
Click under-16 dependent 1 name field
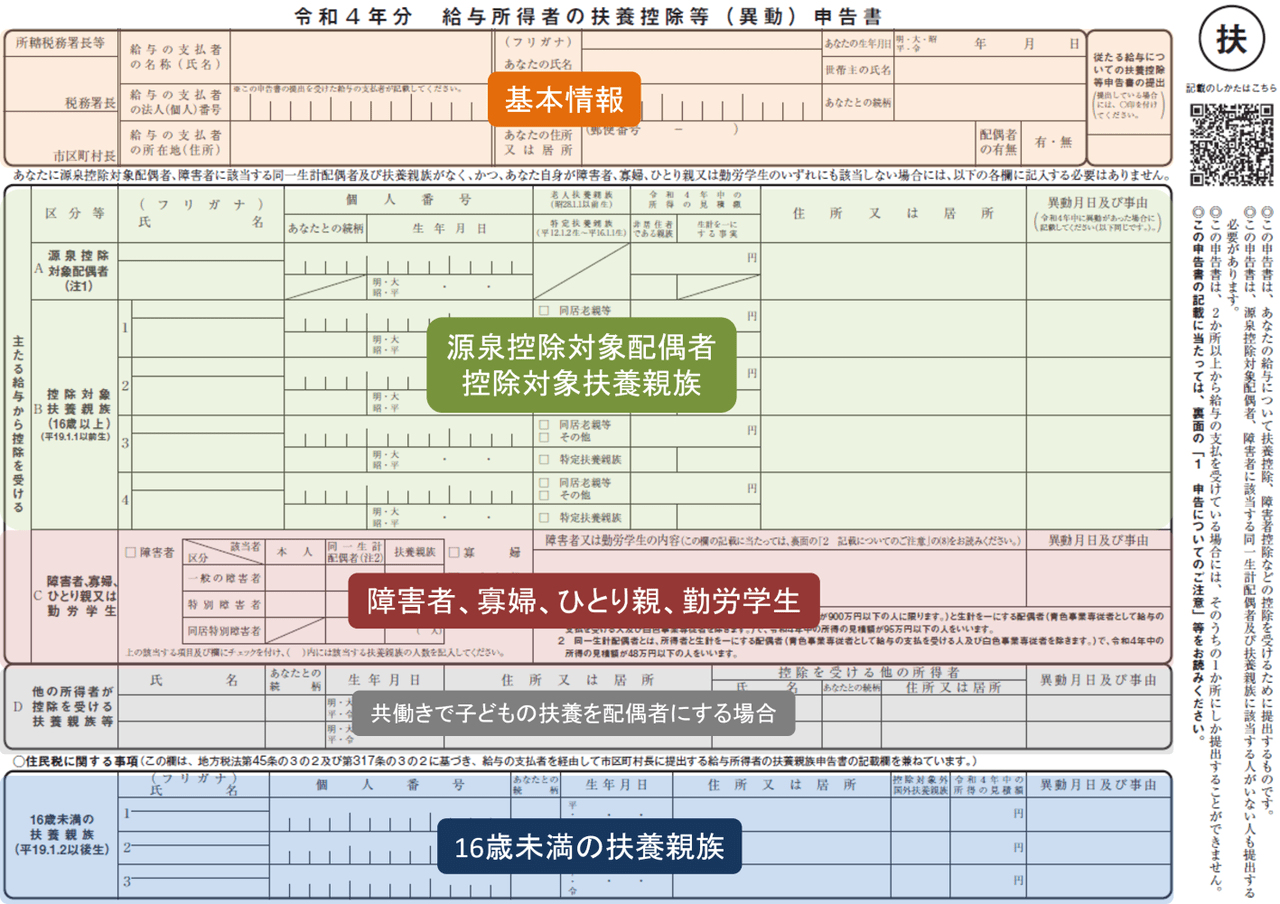pyautogui.click(x=194, y=814)
